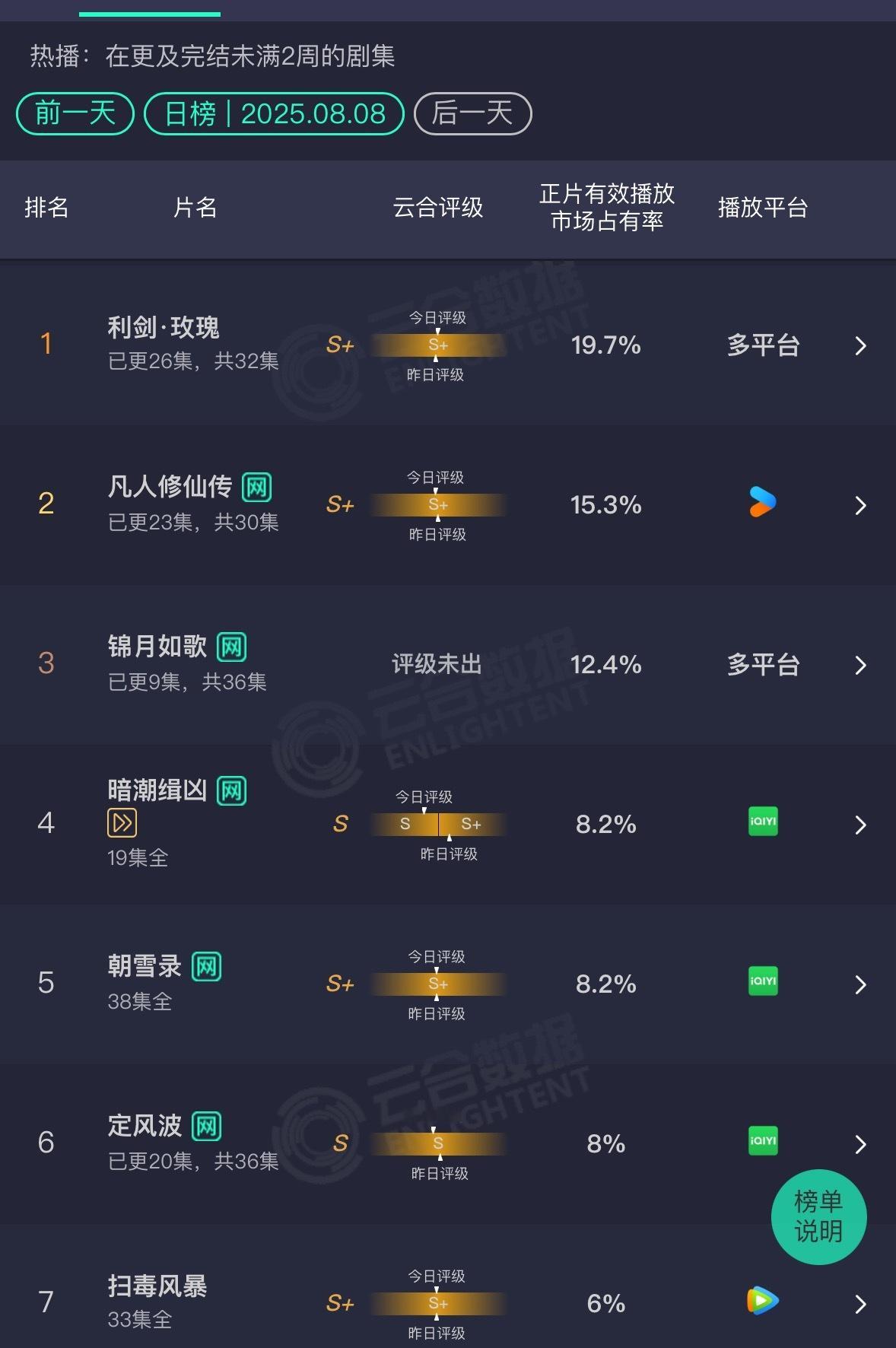Expand 利剑·玫瑰 row with chevron arrow
896x1348 pixels.
pyautogui.click(x=860, y=345)
